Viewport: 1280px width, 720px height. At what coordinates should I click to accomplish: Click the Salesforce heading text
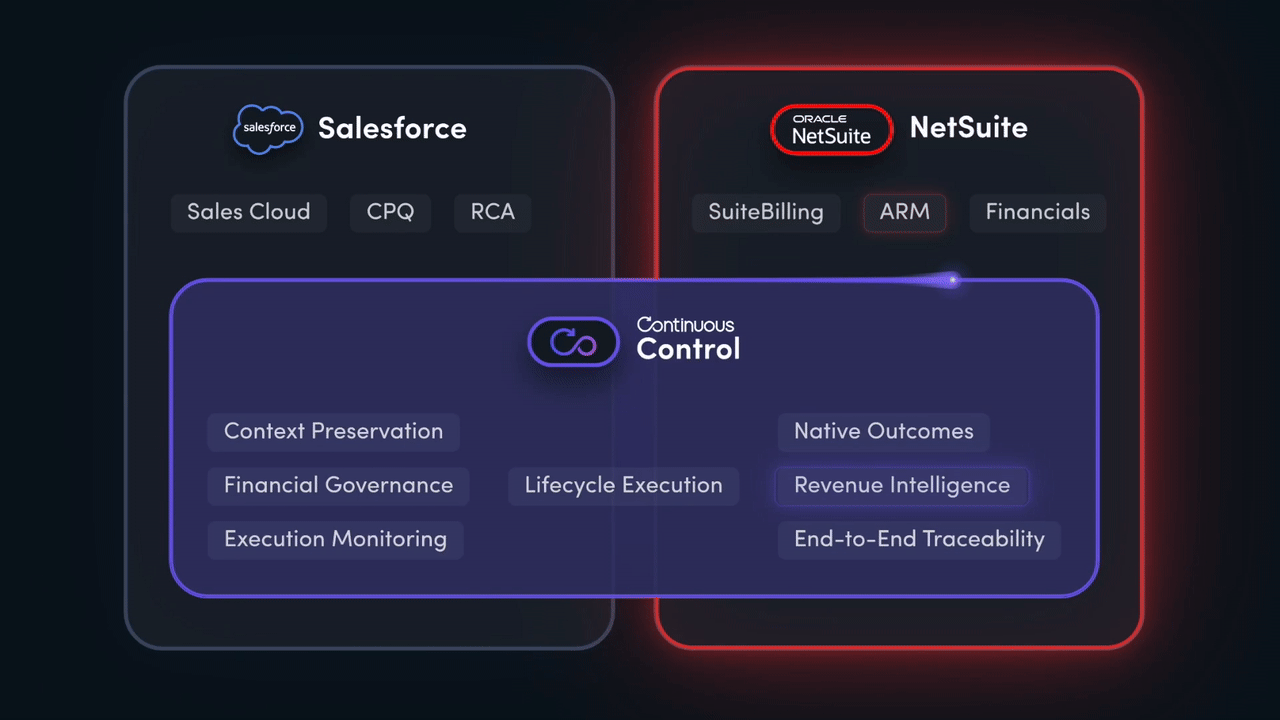point(392,129)
